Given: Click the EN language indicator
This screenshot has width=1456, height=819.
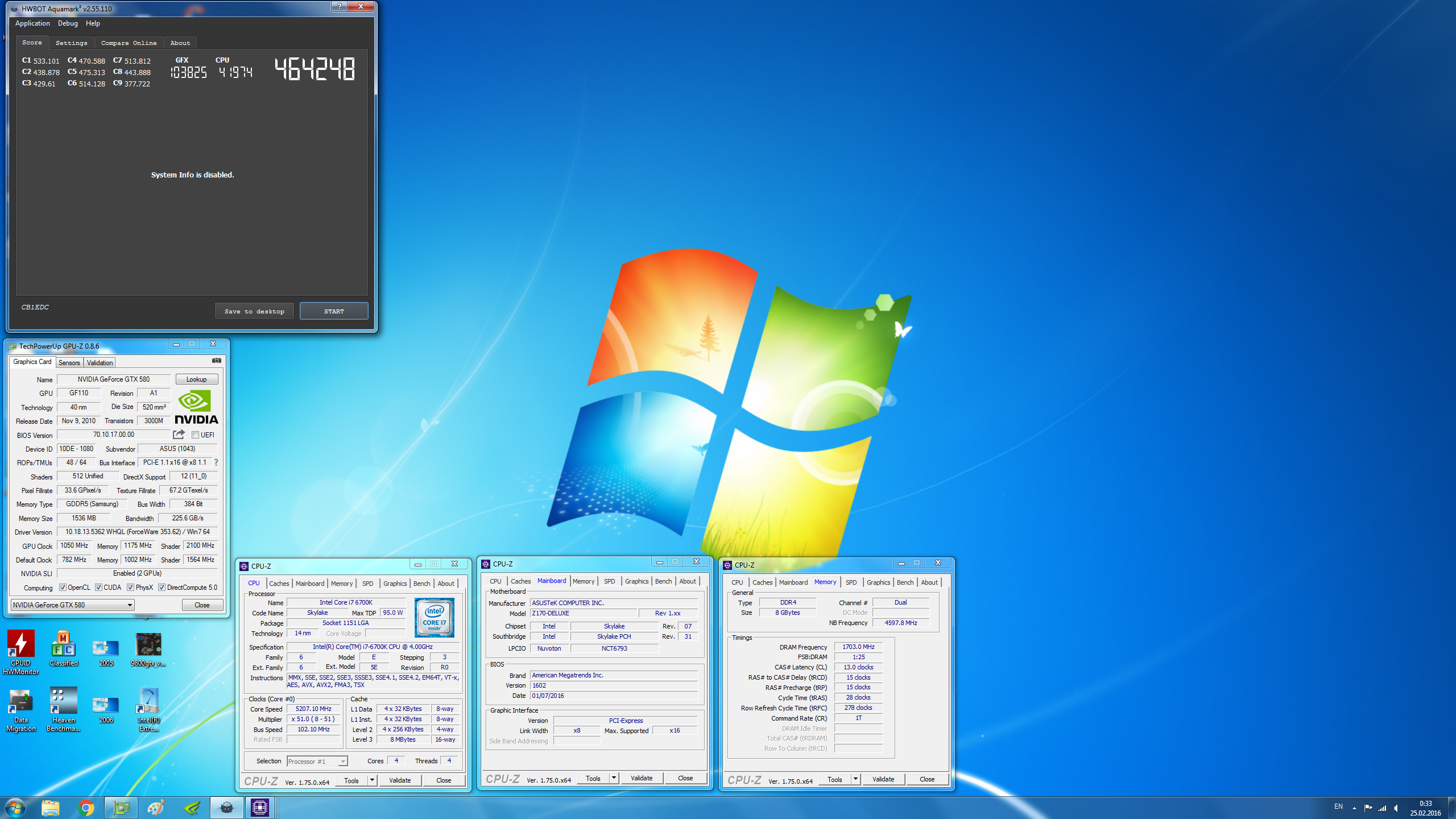Looking at the screenshot, I should click(x=1338, y=806).
